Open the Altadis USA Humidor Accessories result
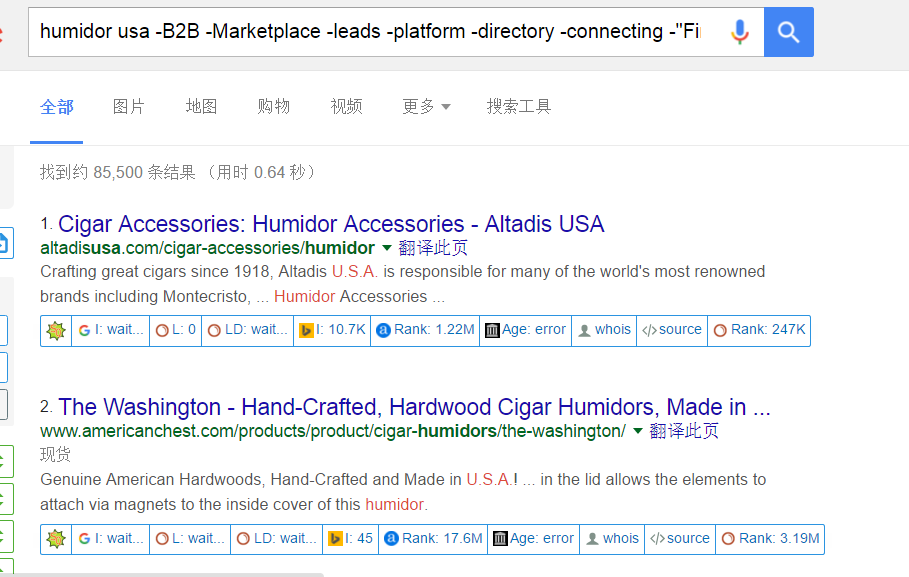The width and height of the screenshot is (909, 577). (331, 224)
